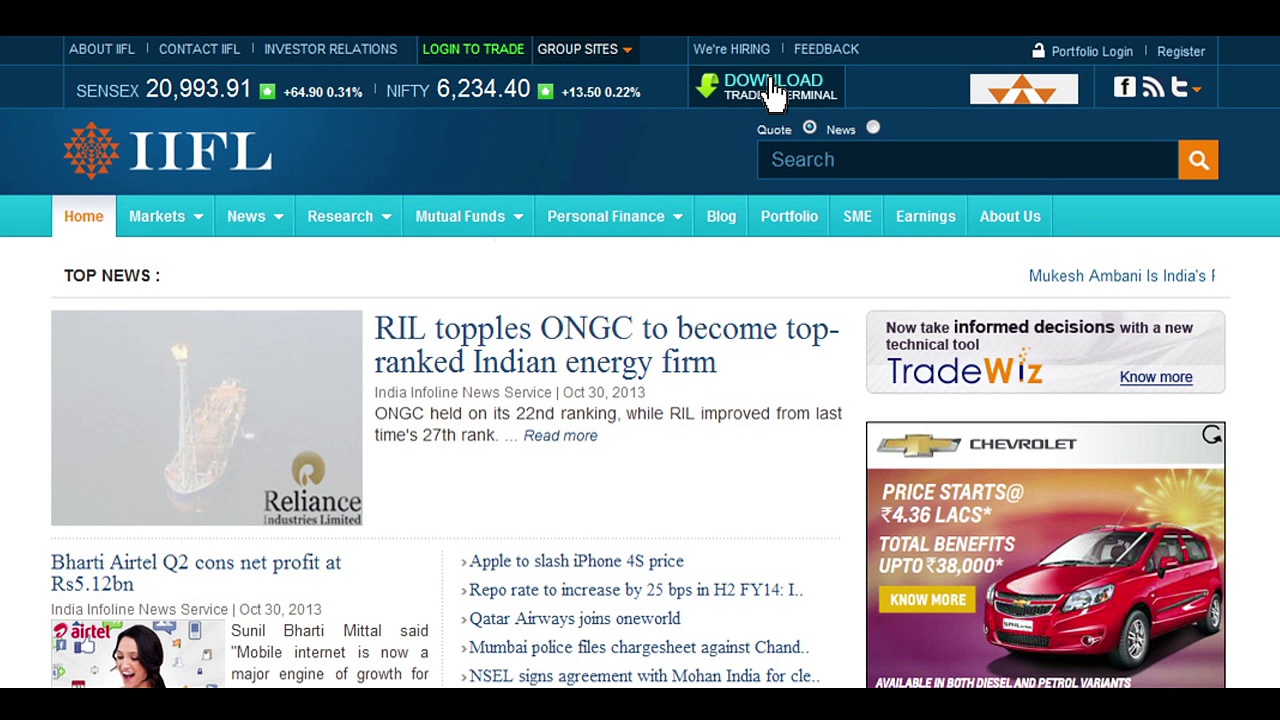Select the Quote radio button
Viewport: 1280px width, 720px height.
[809, 128]
